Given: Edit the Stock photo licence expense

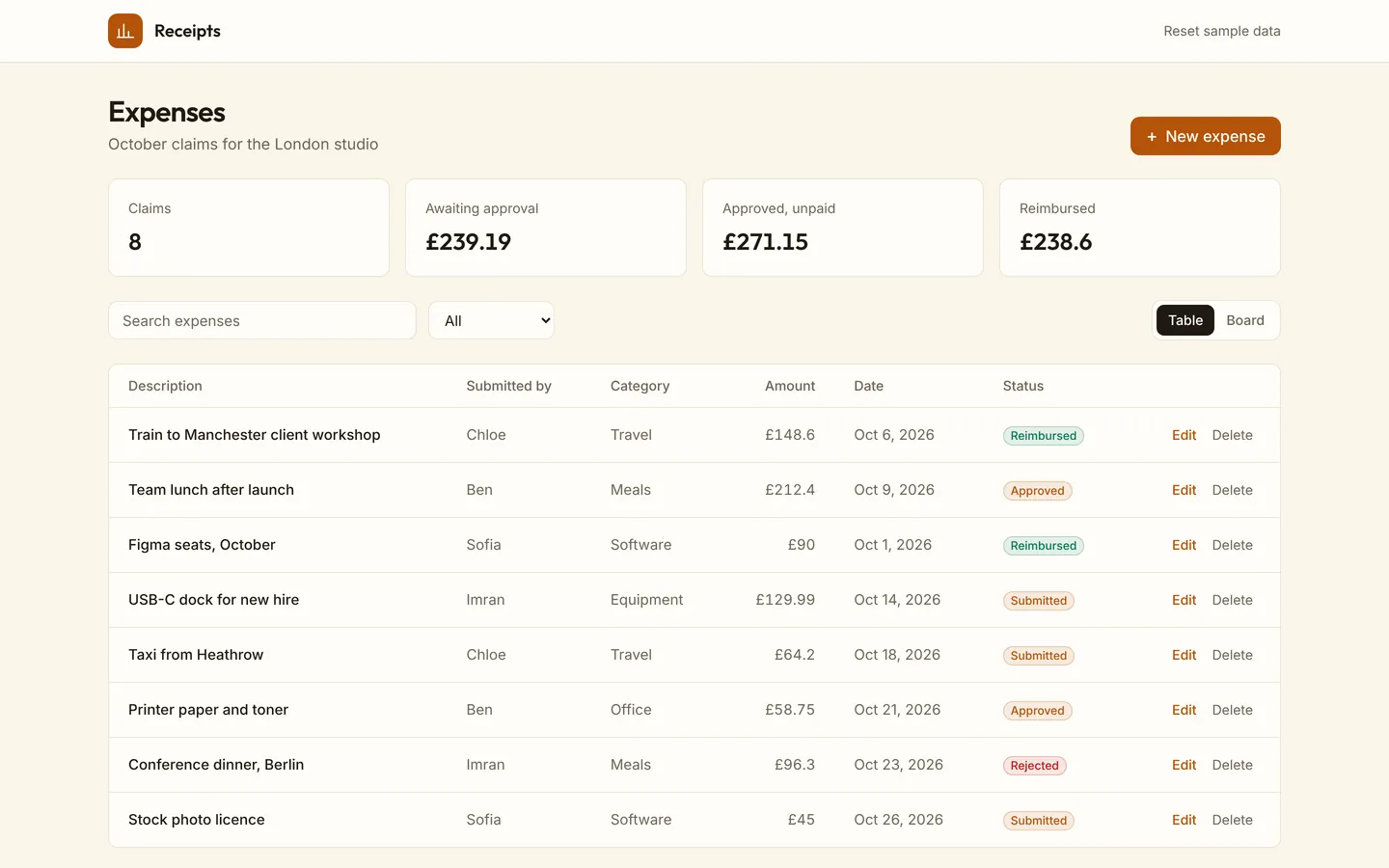Looking at the screenshot, I should (x=1184, y=820).
